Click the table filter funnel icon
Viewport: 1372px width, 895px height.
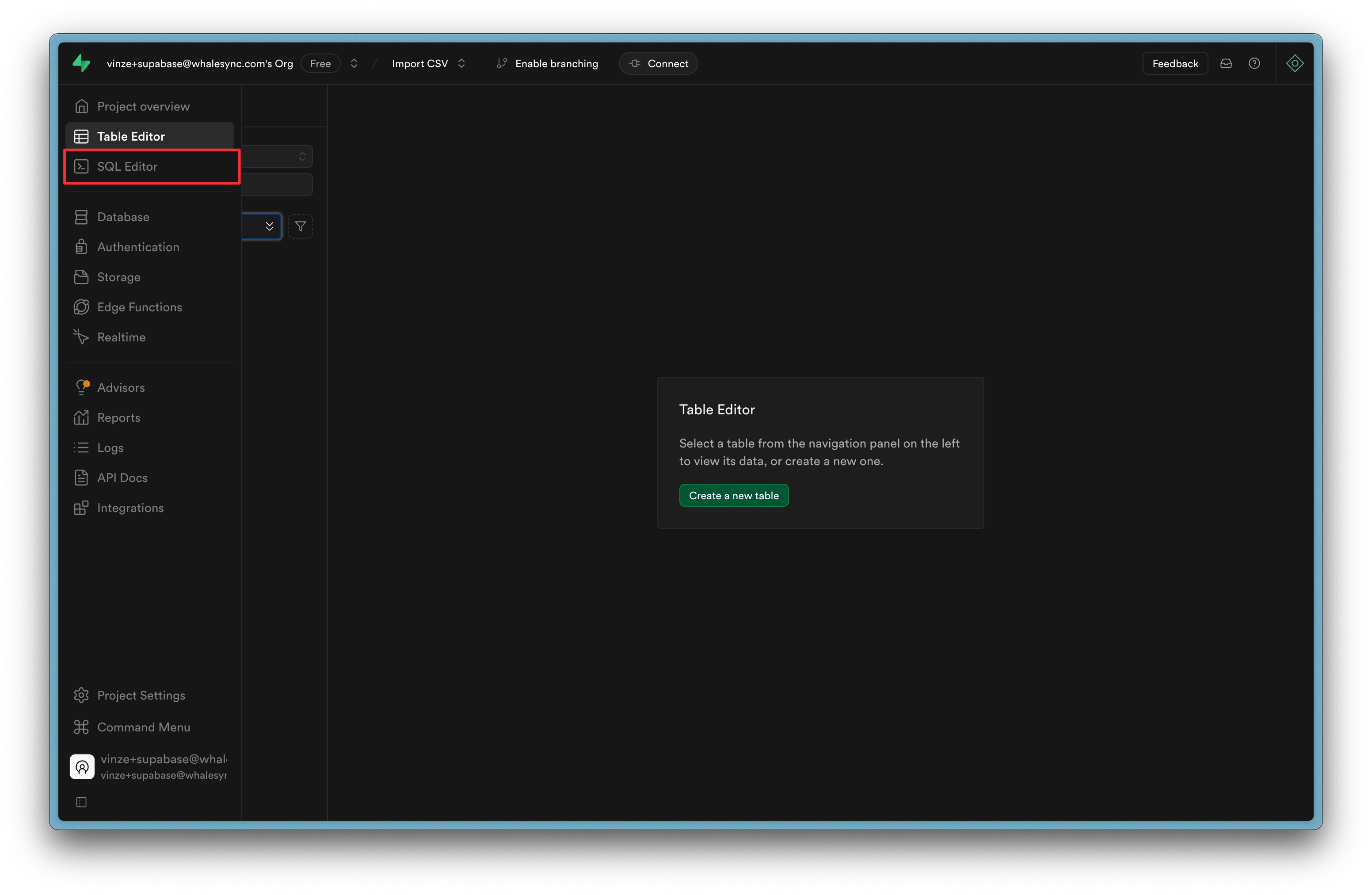pyautogui.click(x=300, y=226)
